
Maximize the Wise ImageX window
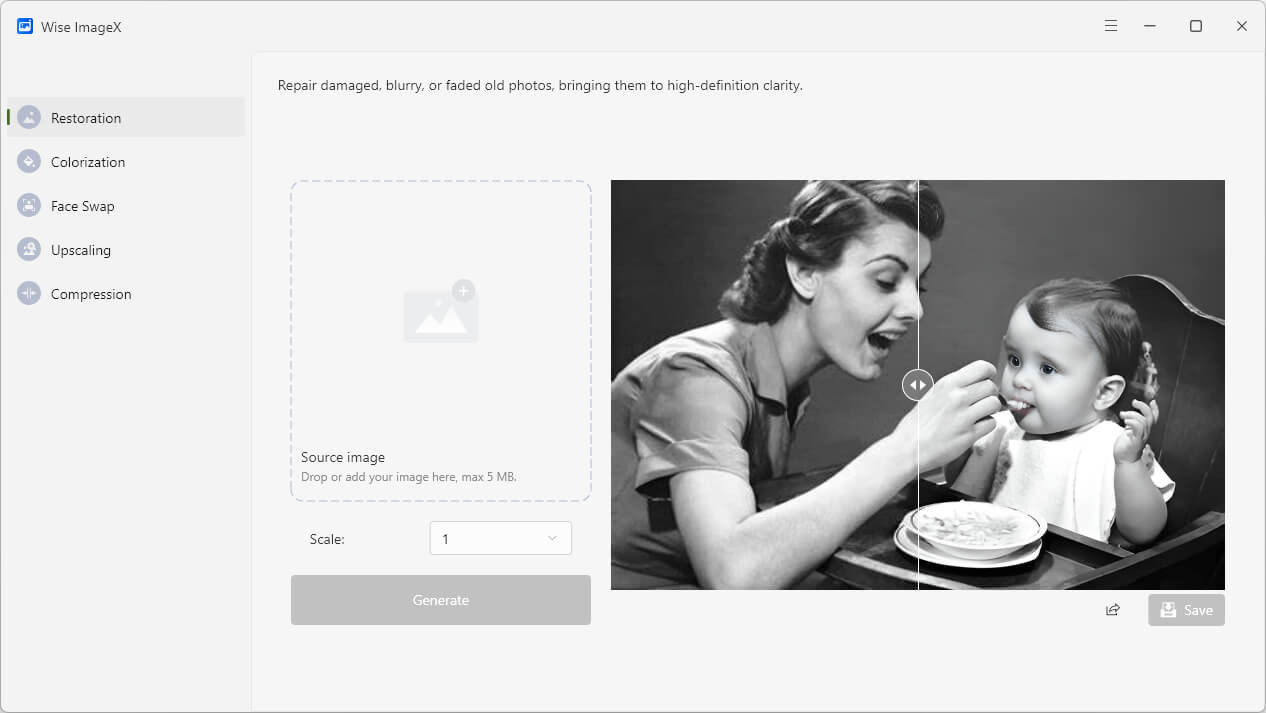(x=1196, y=26)
